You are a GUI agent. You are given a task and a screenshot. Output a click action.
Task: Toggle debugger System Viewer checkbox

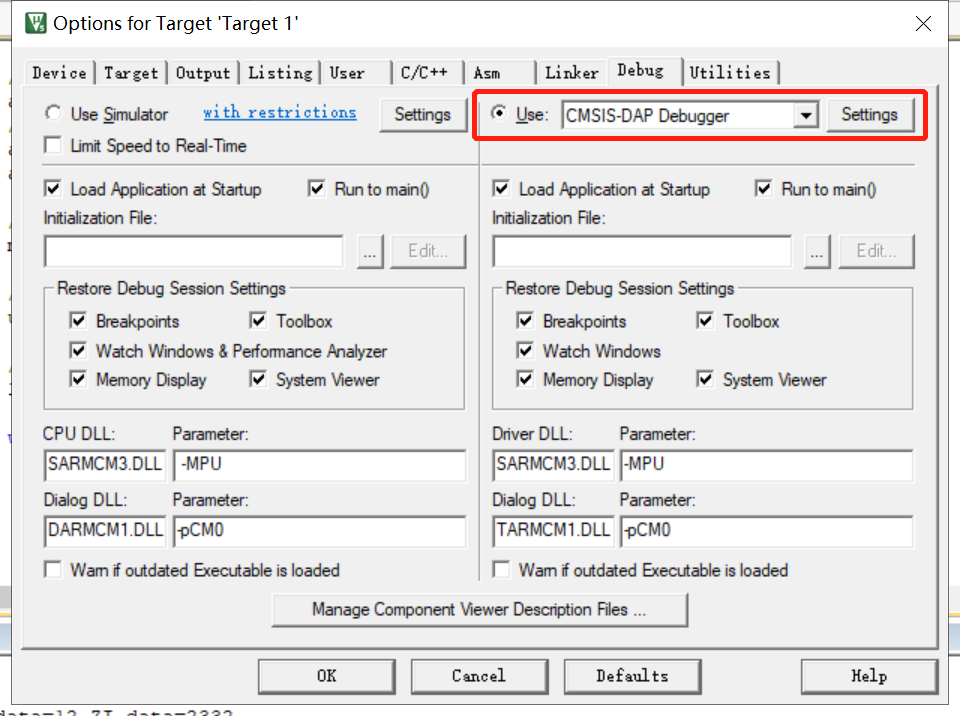click(705, 379)
